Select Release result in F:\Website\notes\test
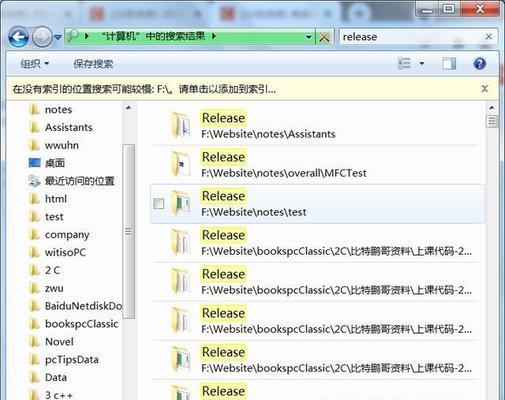 317,204
